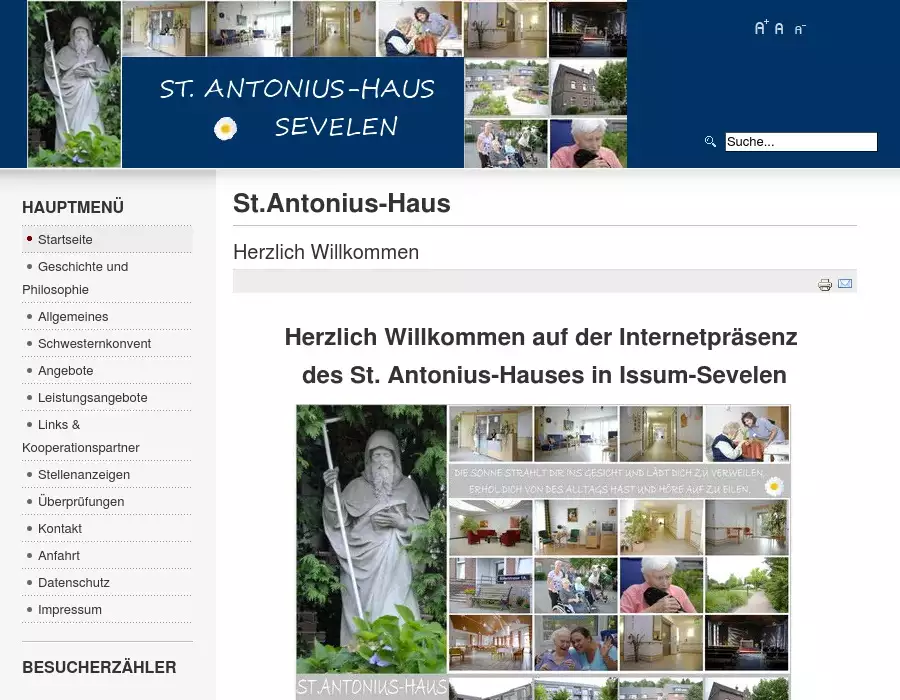The height and width of the screenshot is (700, 900).
Task: Open the Impressum page
Action: point(70,610)
